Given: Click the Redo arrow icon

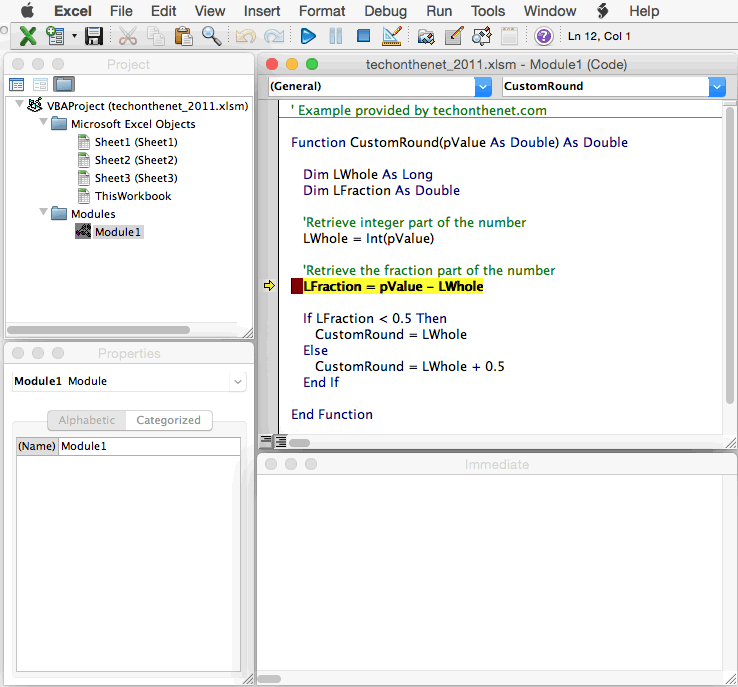Looking at the screenshot, I should pos(273,36).
